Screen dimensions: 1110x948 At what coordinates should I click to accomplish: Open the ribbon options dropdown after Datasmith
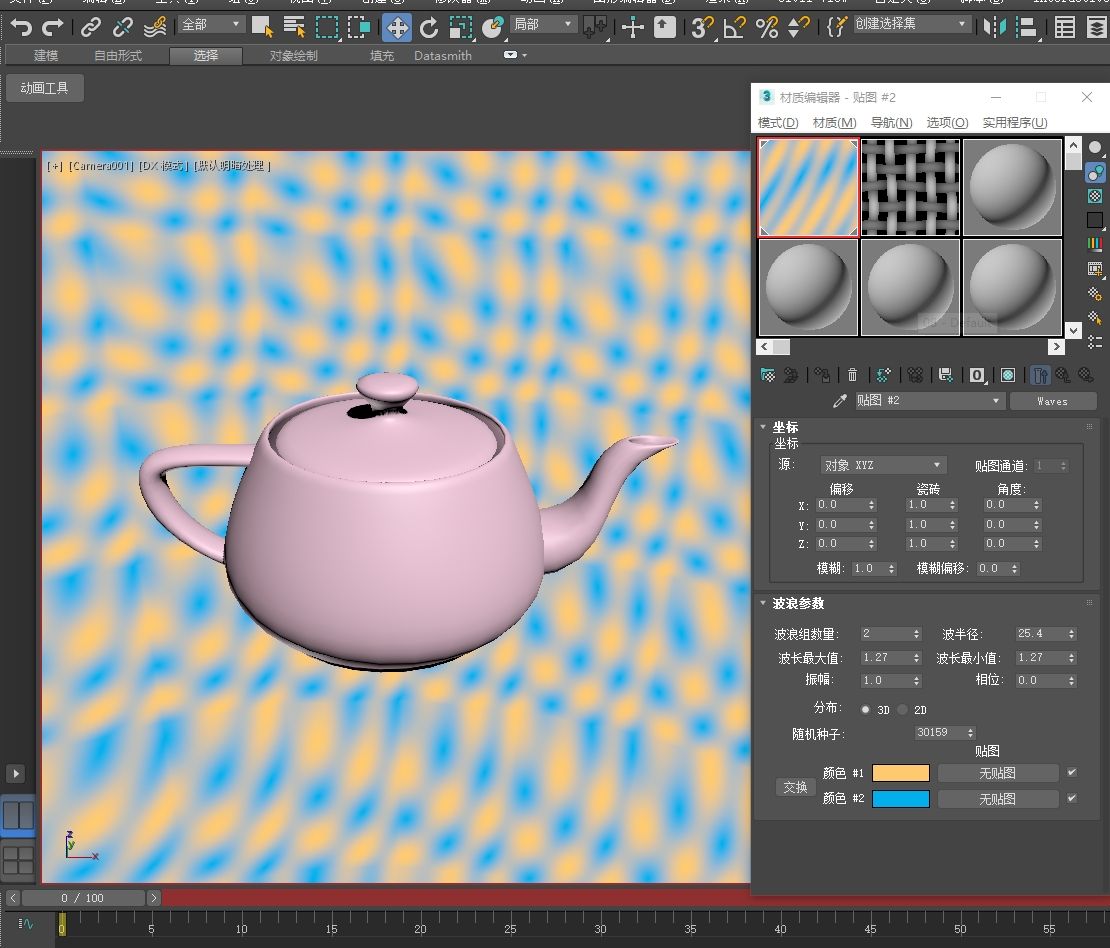pos(515,55)
